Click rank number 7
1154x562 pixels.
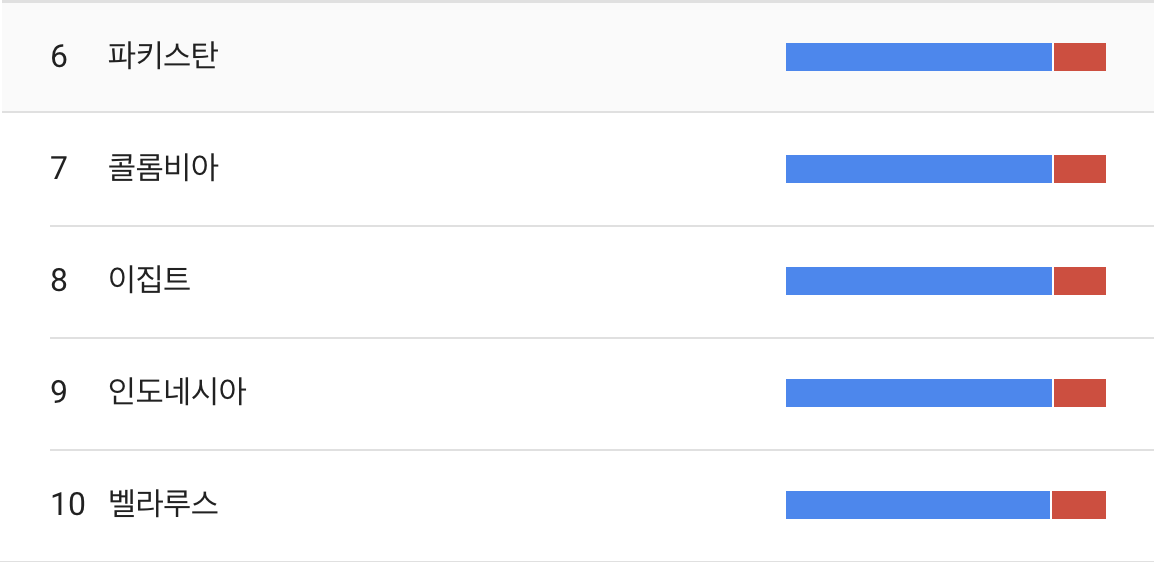tap(59, 169)
